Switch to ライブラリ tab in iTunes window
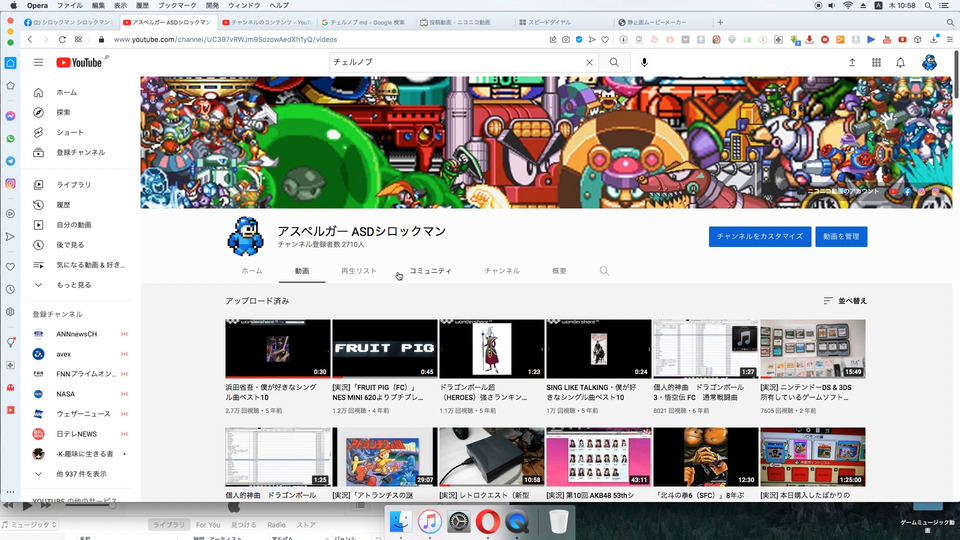The height and width of the screenshot is (540, 960). (168, 525)
